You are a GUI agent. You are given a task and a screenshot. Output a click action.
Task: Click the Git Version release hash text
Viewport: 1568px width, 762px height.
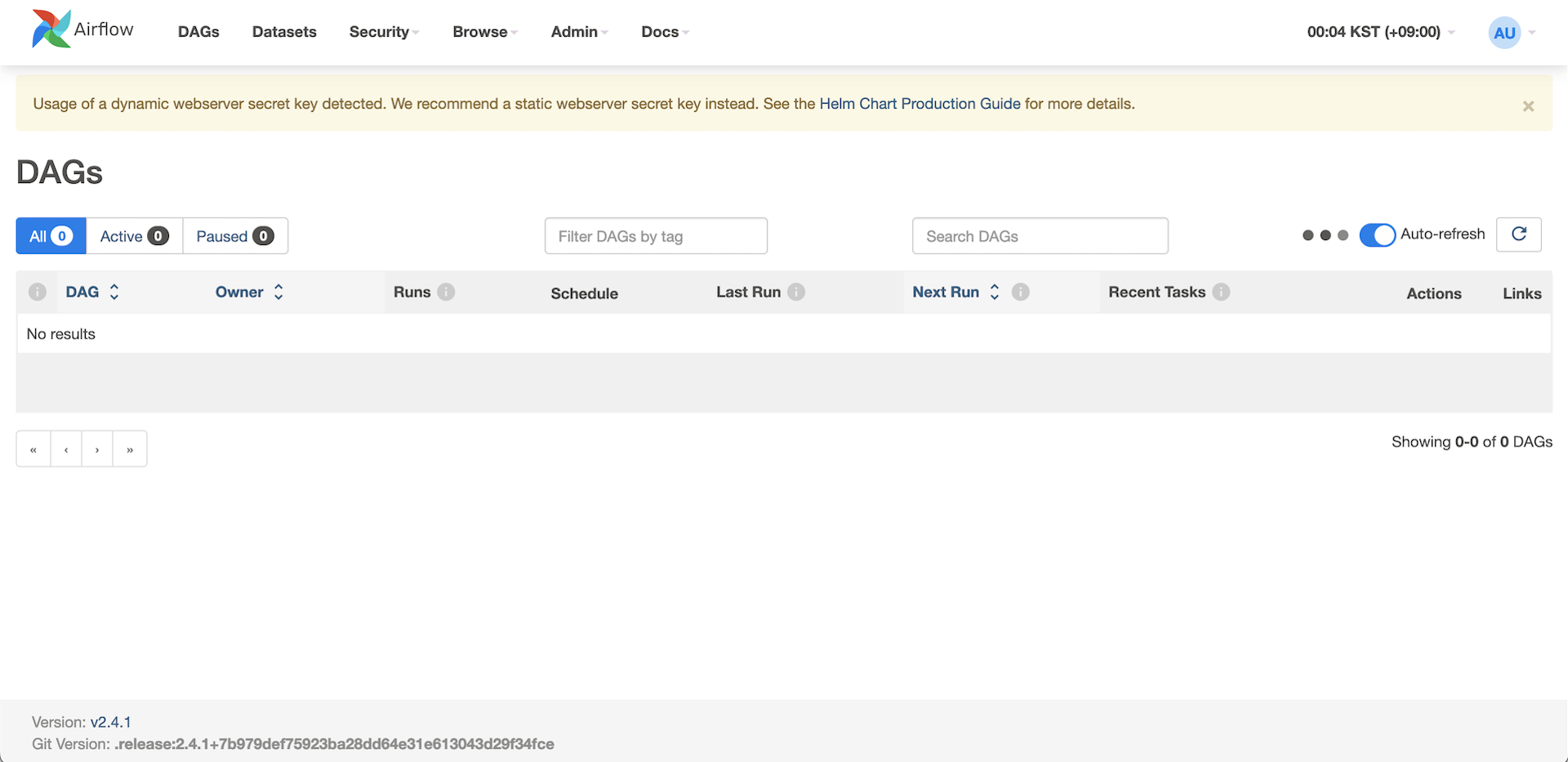pos(334,744)
